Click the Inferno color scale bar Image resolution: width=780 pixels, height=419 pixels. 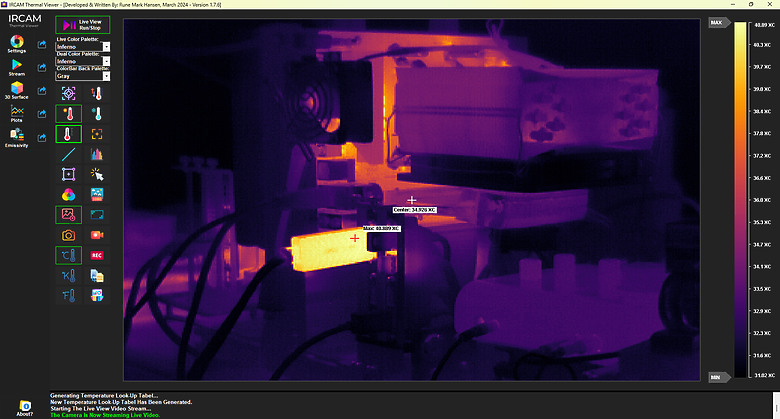(740, 200)
